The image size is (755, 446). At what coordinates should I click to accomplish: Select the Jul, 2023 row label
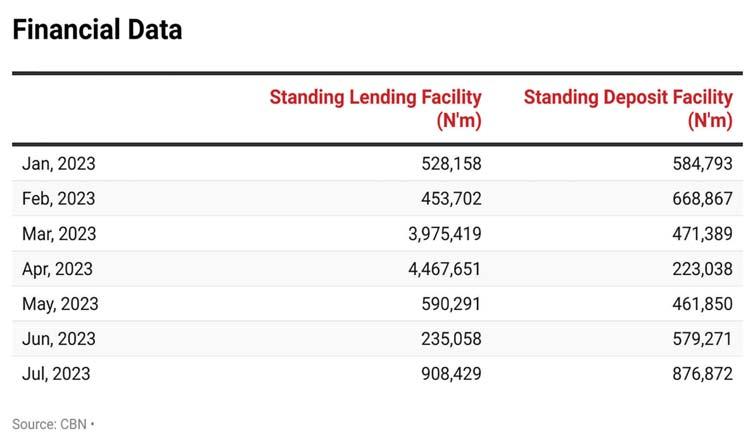point(56,374)
